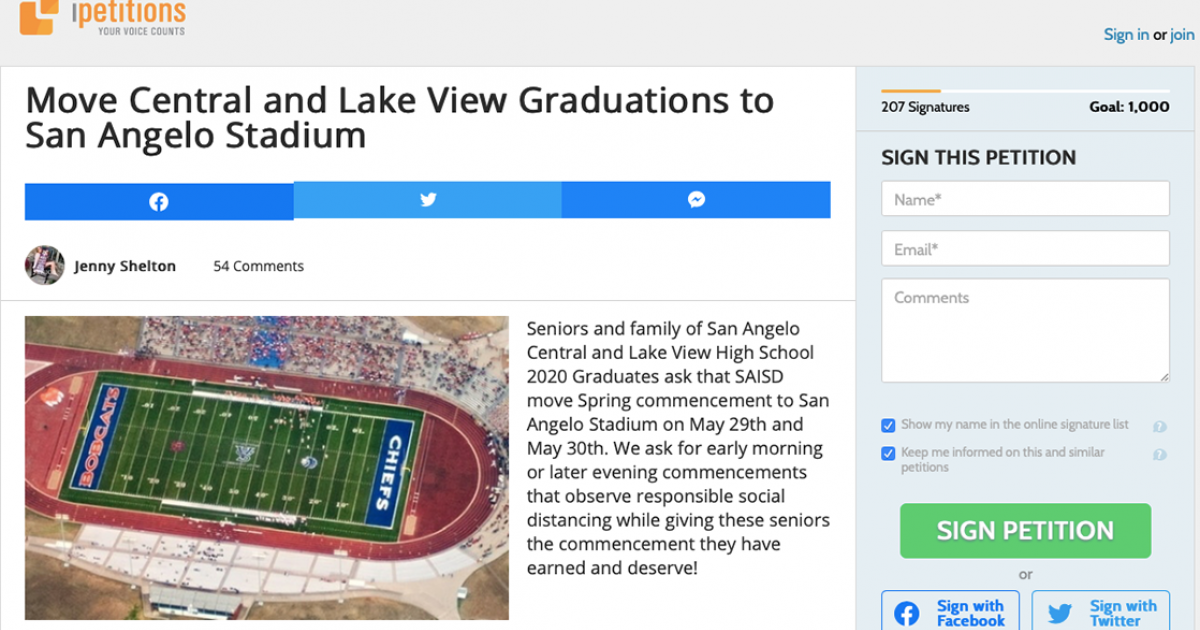Click the Name input field
The image size is (1200, 630).
[1025, 198]
